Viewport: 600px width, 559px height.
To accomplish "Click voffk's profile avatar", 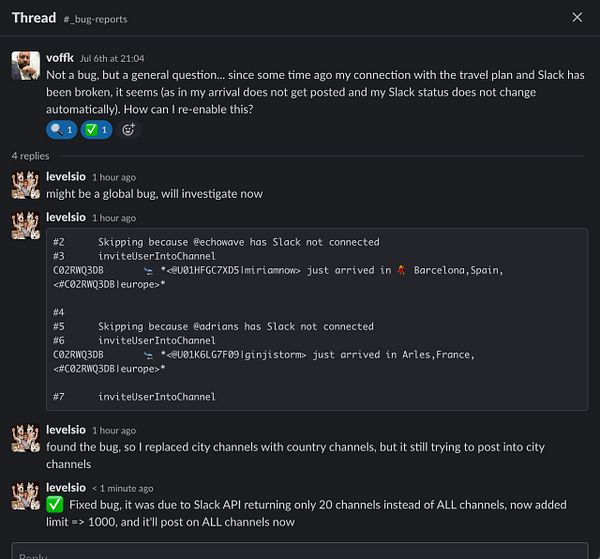I will (25, 66).
